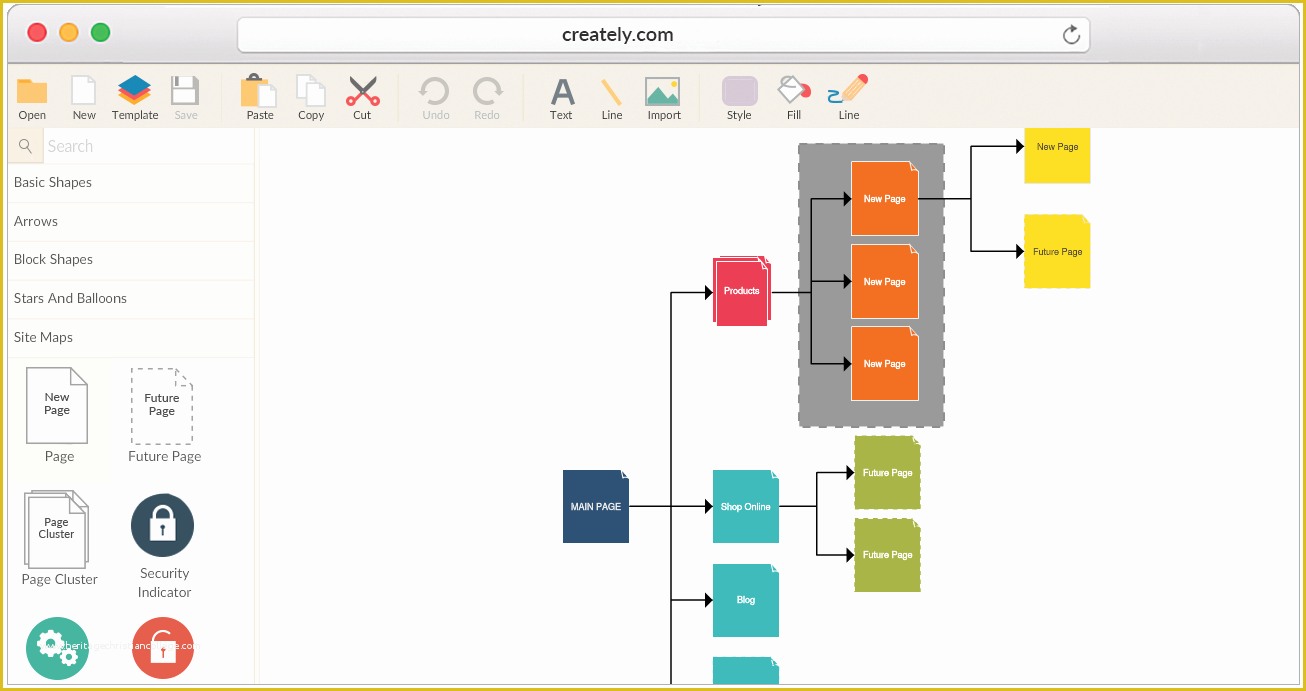Click the Undo arrow icon

(x=434, y=91)
